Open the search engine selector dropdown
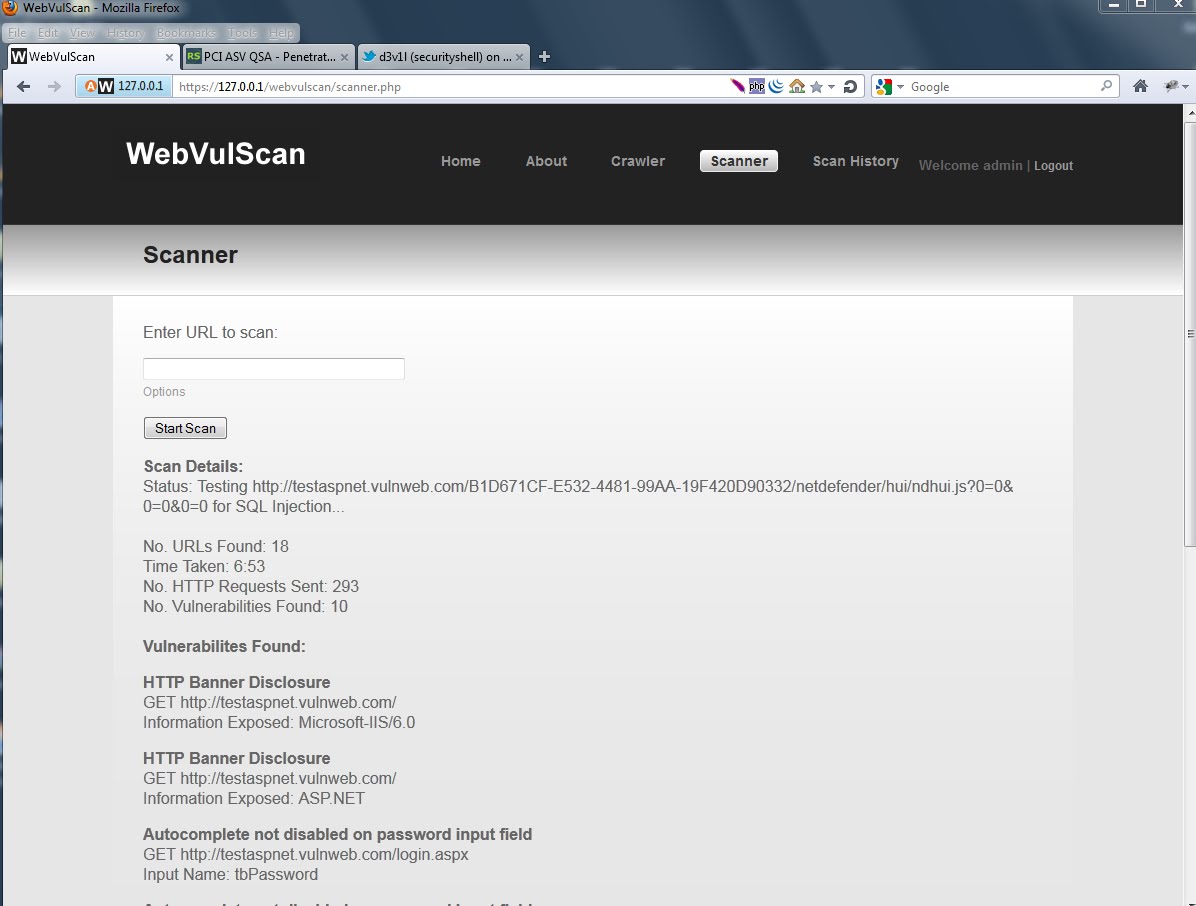 [900, 87]
